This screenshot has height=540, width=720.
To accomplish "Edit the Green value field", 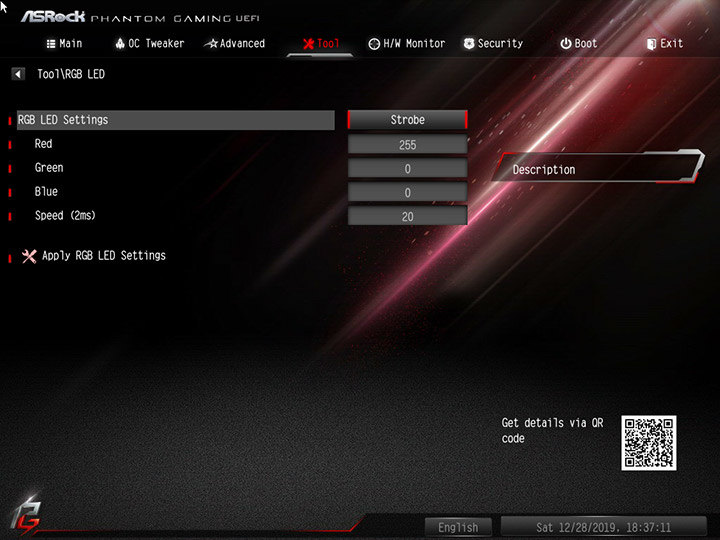I will [x=407, y=169].
